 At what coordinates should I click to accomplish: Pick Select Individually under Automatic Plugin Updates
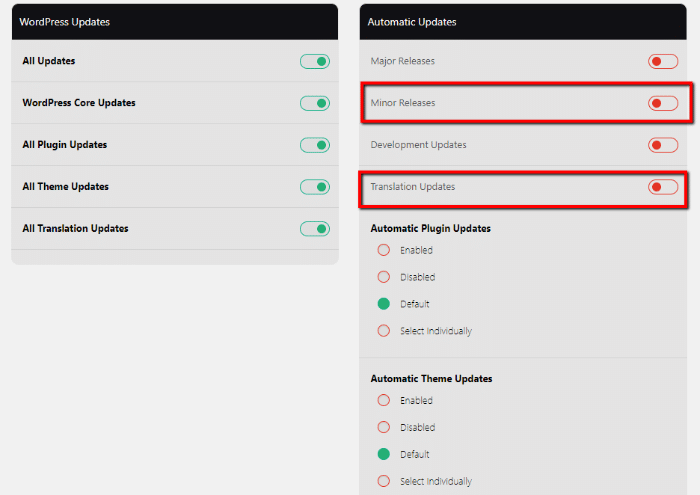coord(383,331)
